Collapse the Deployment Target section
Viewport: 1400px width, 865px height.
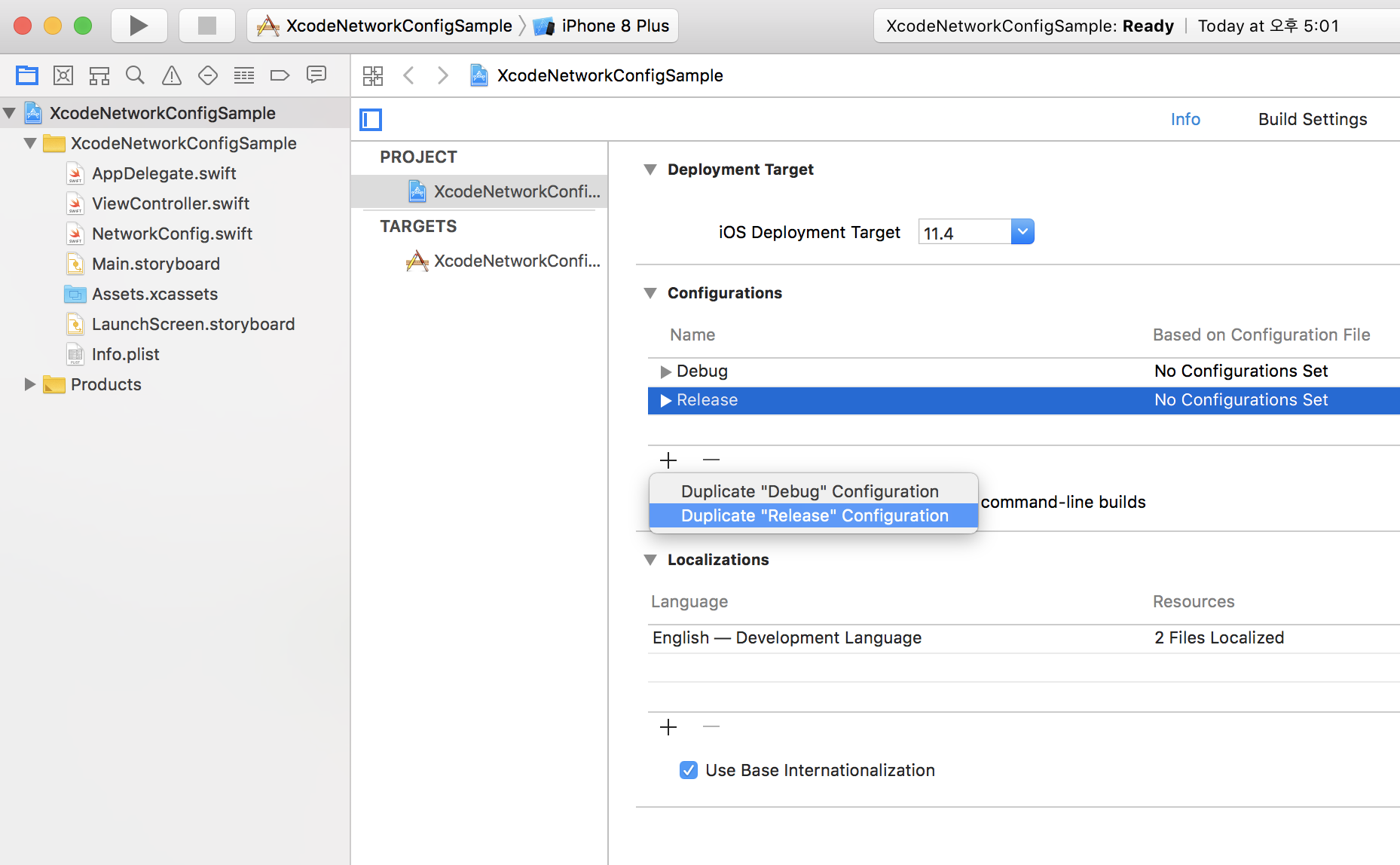(x=650, y=170)
